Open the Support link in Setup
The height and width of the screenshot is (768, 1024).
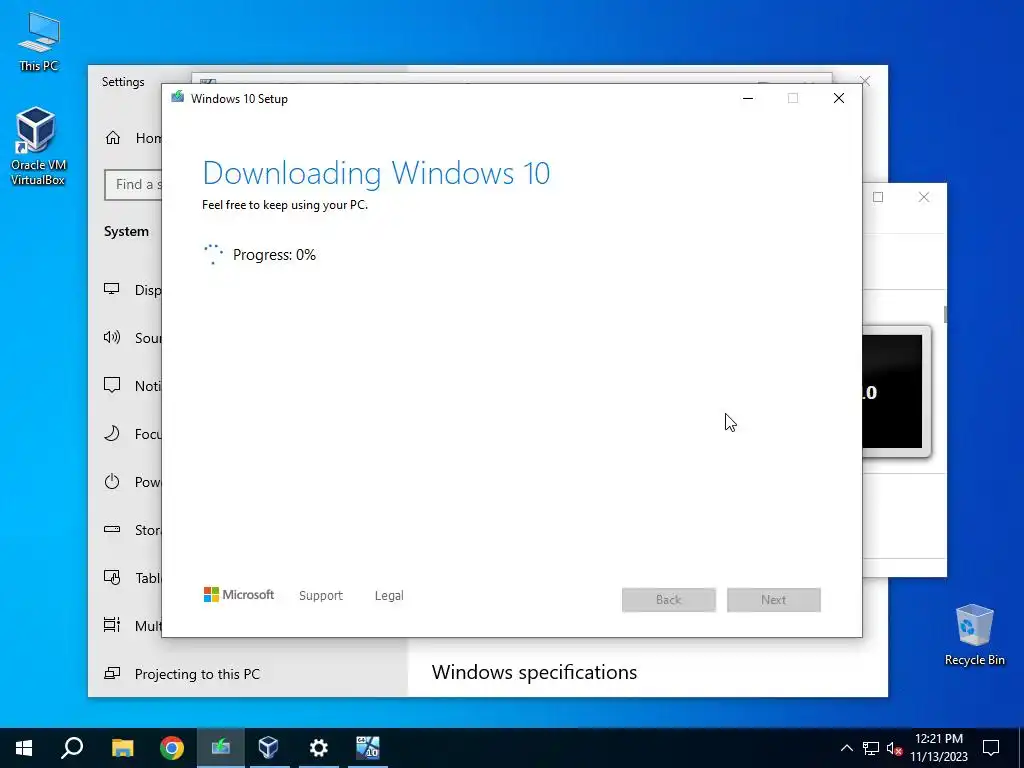click(x=321, y=596)
